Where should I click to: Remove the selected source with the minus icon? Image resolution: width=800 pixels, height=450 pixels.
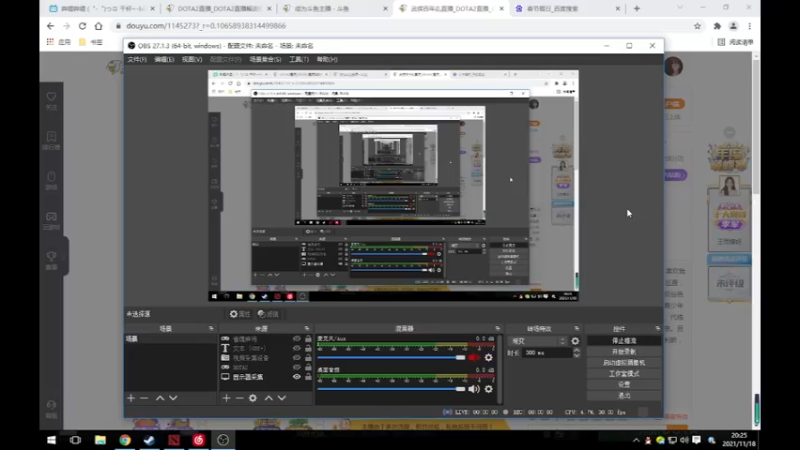click(240, 398)
